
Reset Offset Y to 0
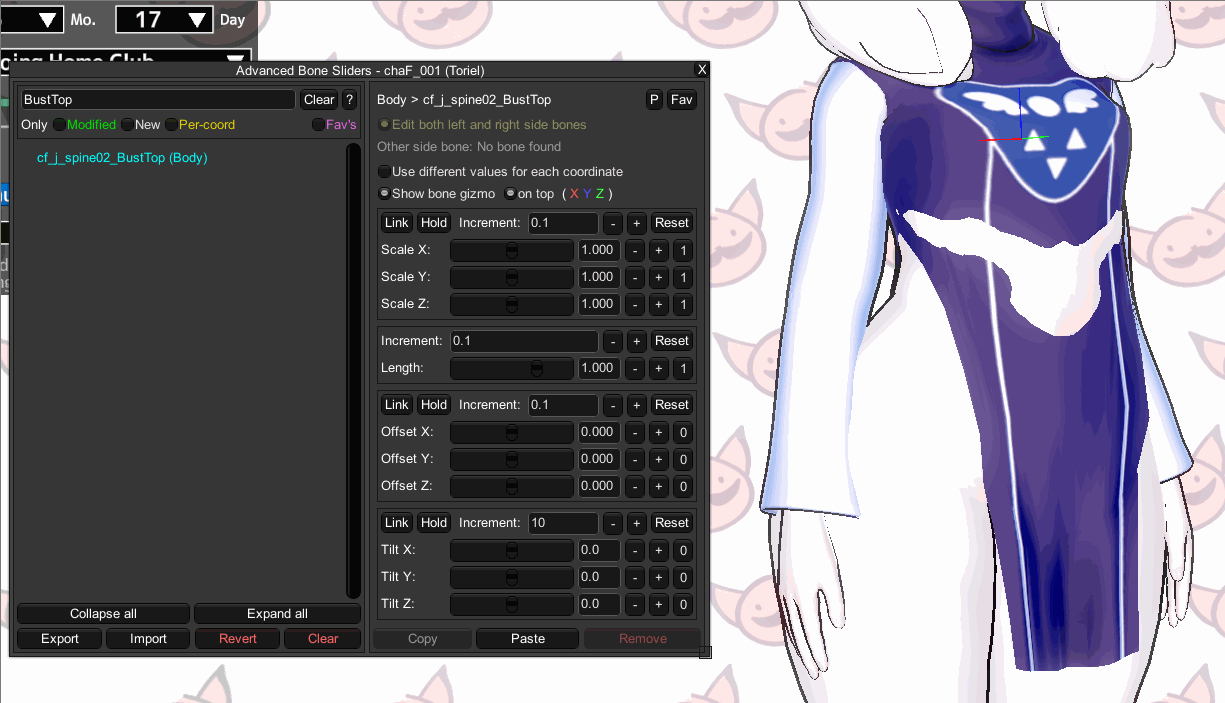click(x=683, y=459)
